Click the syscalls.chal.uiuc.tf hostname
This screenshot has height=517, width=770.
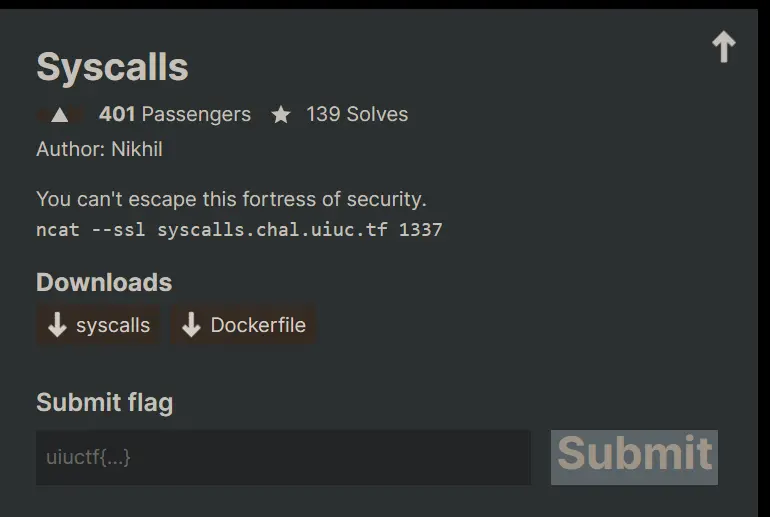pos(273,229)
